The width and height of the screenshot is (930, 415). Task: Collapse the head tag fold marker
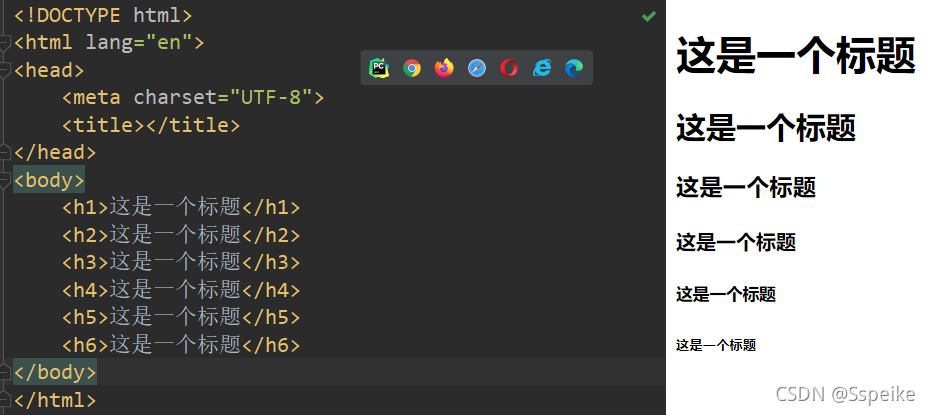point(5,70)
